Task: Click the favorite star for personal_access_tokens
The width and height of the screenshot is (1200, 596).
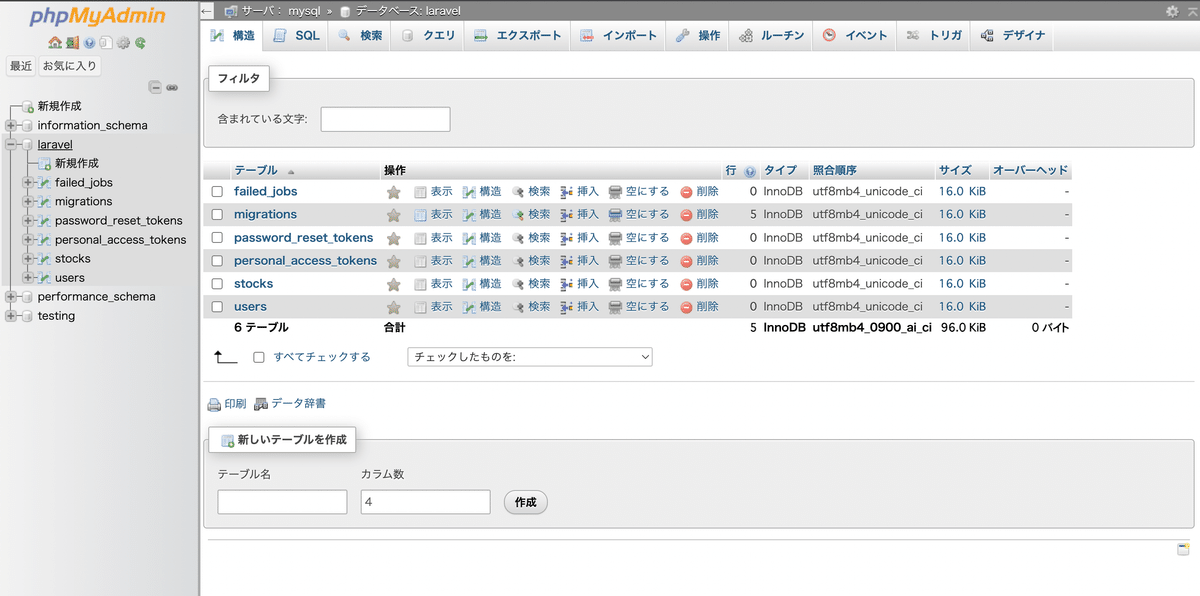Action: [x=394, y=261]
